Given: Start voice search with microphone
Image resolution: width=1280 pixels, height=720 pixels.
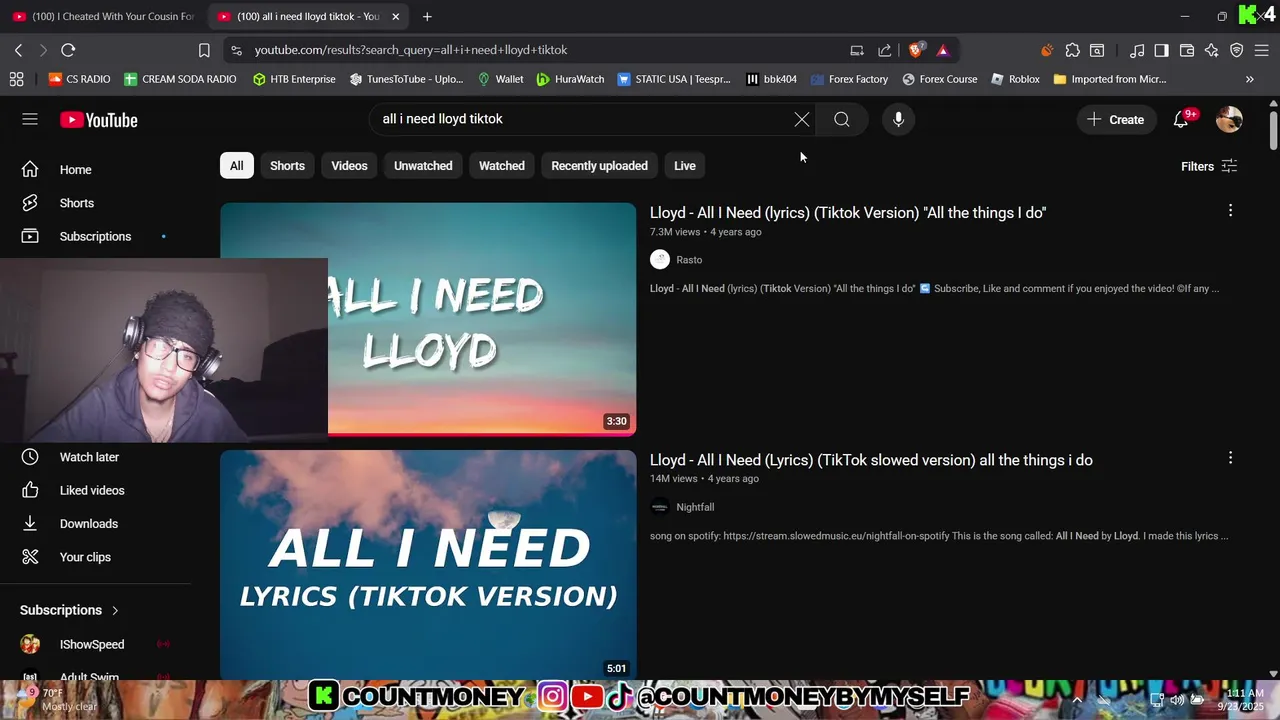Looking at the screenshot, I should (x=898, y=120).
